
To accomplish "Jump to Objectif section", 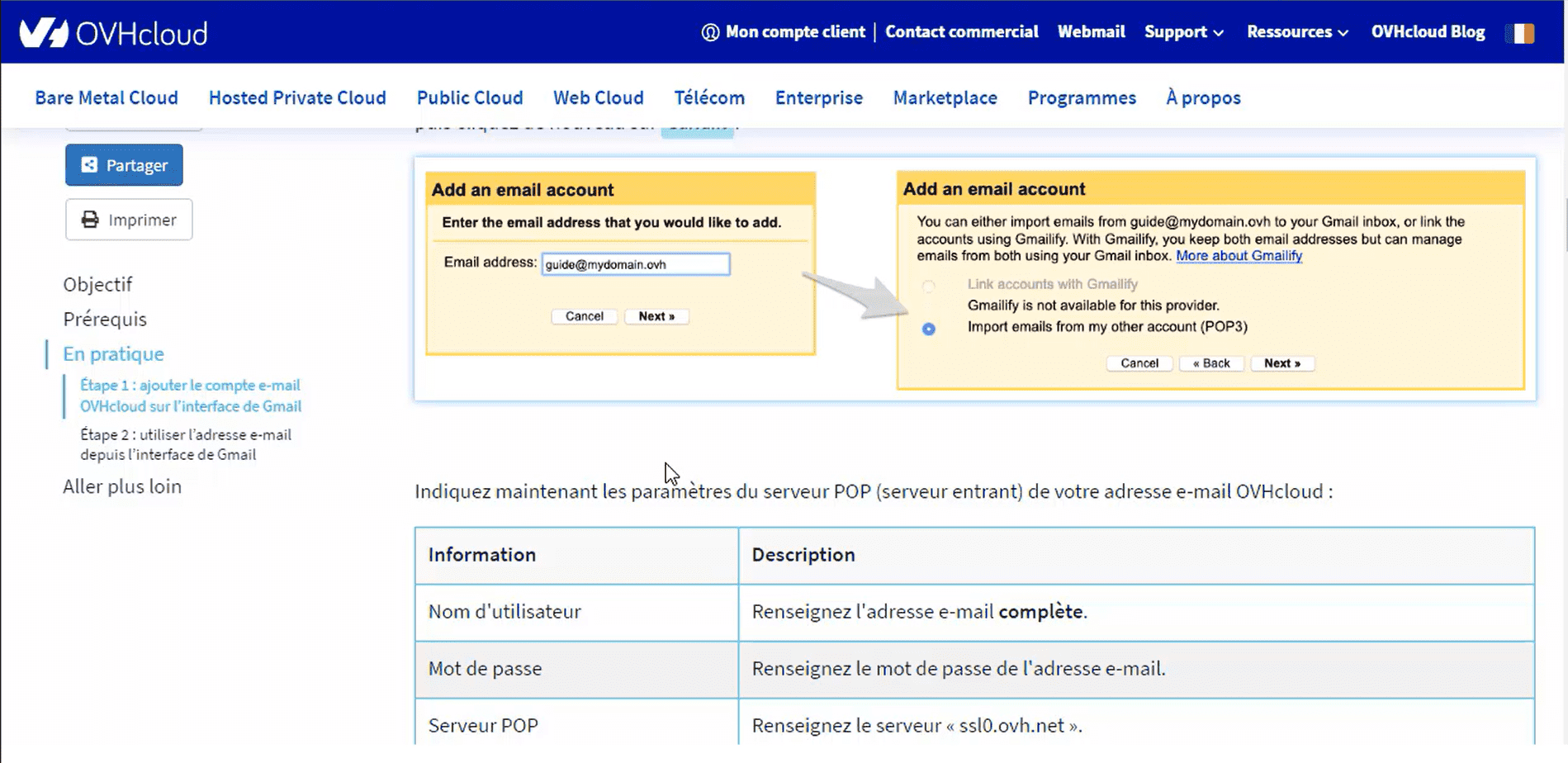I will (97, 284).
